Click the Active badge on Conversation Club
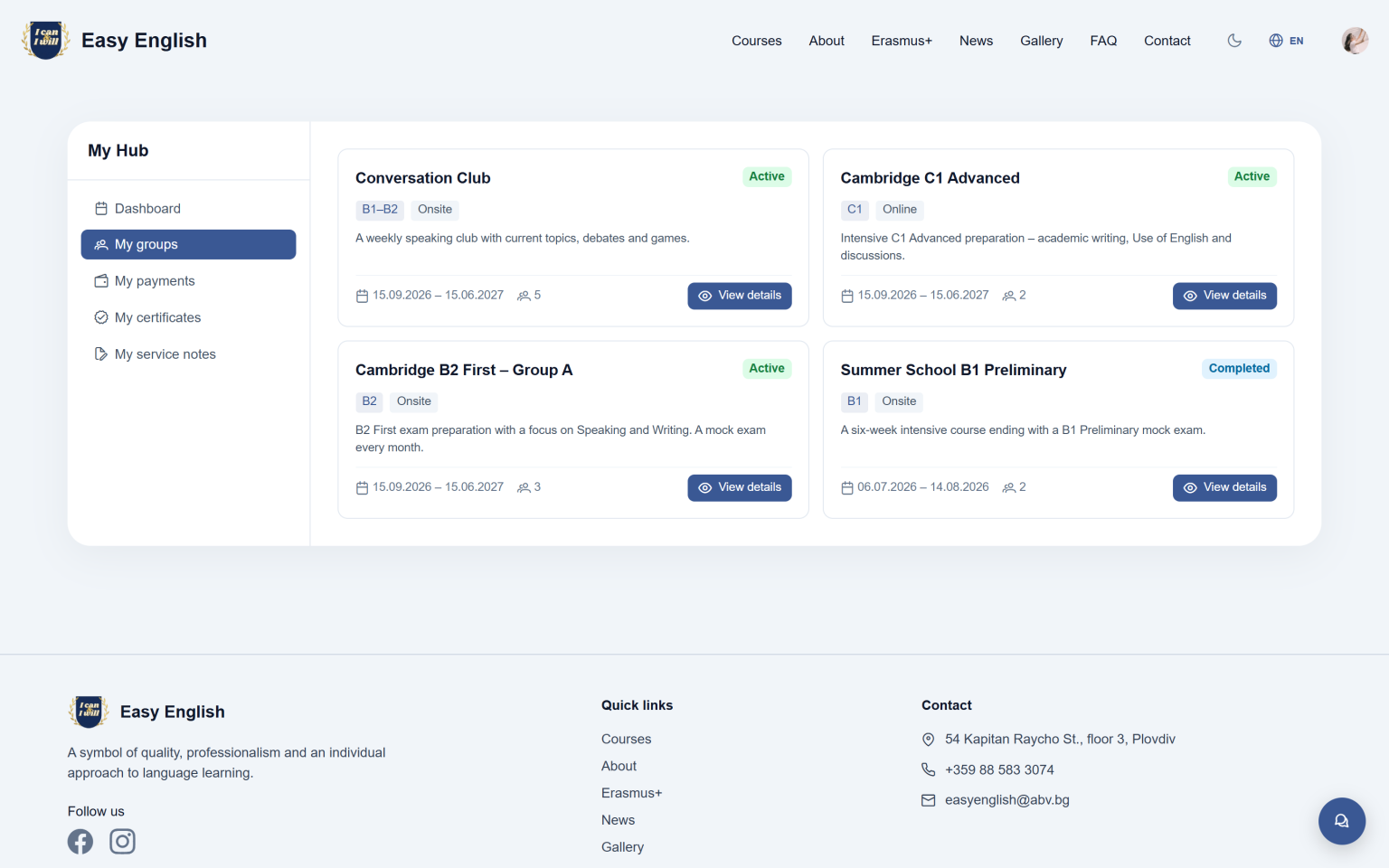1389x868 pixels. [767, 177]
